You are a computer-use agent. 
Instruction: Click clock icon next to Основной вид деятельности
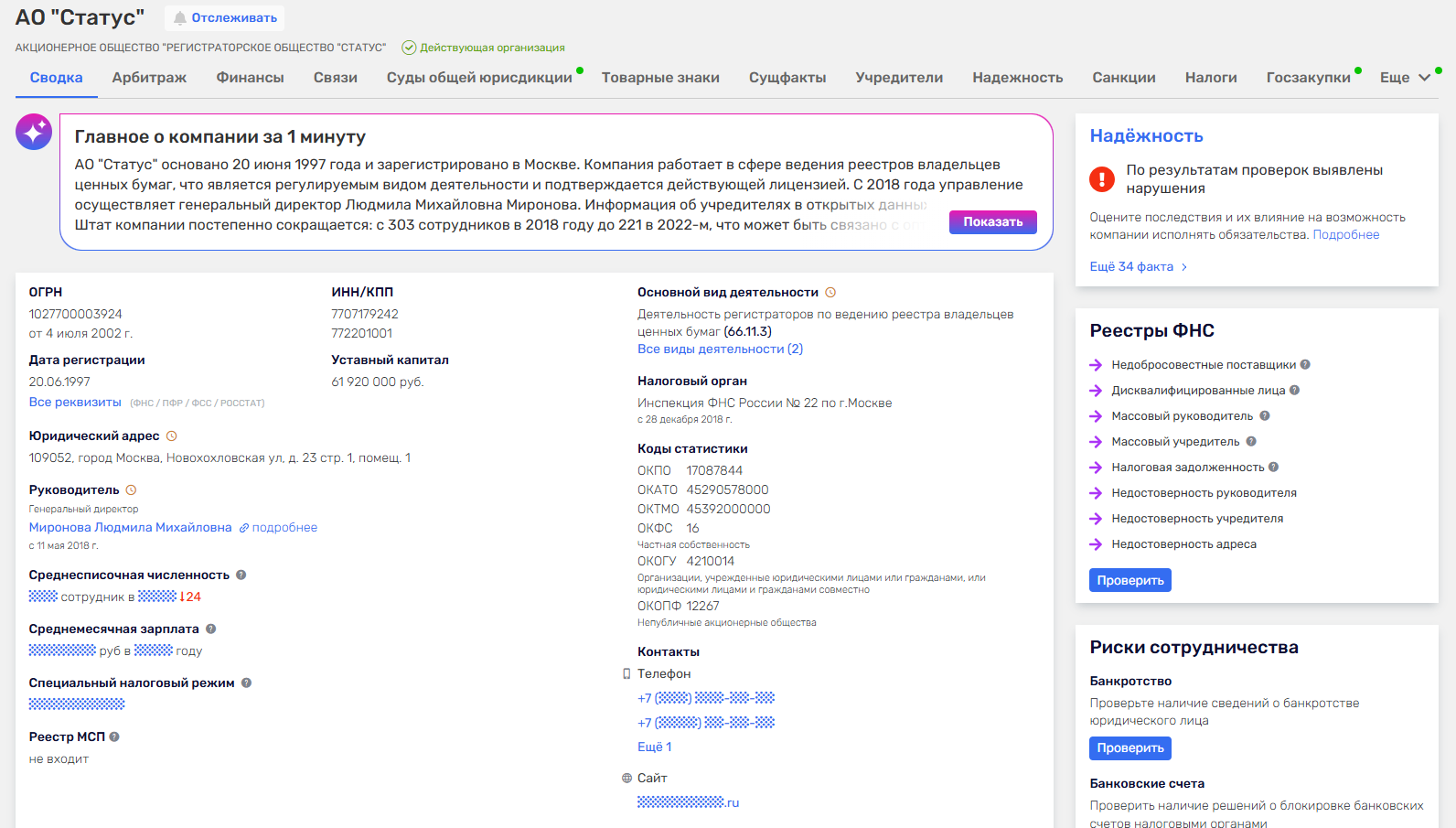(830, 293)
